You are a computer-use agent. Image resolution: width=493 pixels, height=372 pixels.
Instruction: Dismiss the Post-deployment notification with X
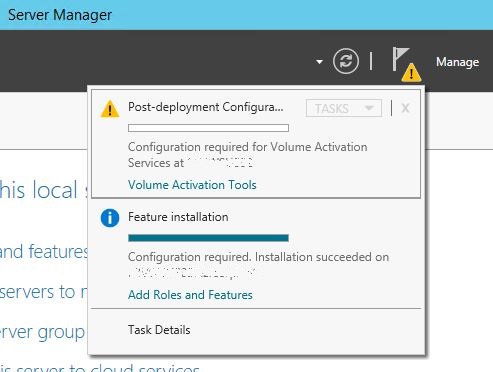(405, 108)
